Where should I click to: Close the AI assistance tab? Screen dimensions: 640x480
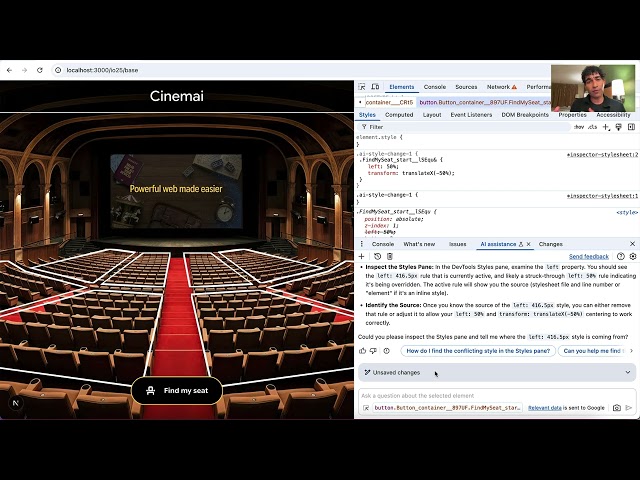coord(529,244)
